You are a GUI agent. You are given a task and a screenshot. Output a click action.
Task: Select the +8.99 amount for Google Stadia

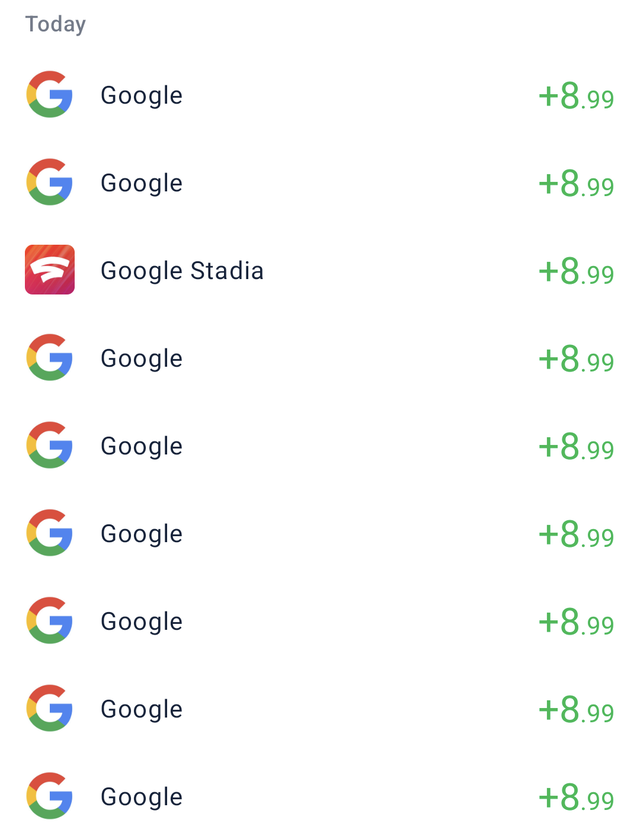(576, 271)
